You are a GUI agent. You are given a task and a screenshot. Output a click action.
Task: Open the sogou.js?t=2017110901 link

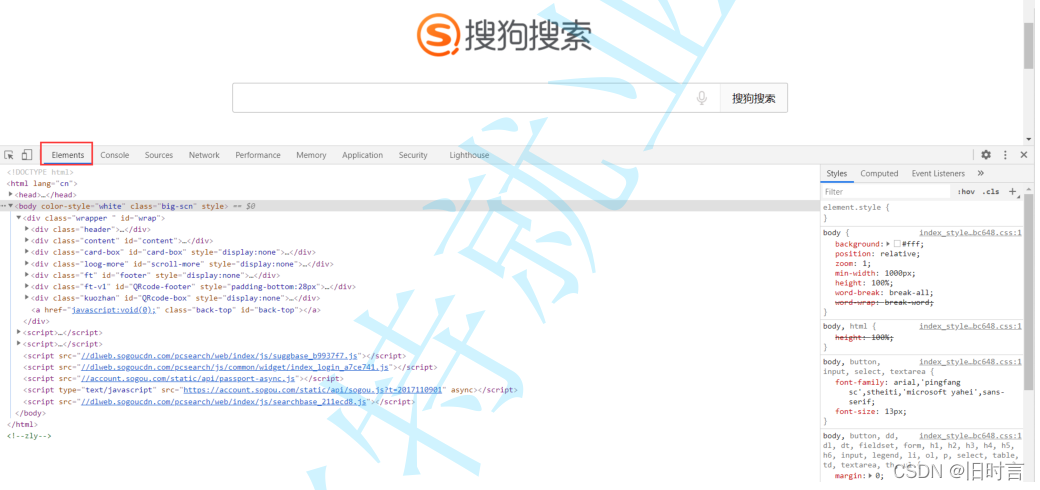(x=312, y=391)
